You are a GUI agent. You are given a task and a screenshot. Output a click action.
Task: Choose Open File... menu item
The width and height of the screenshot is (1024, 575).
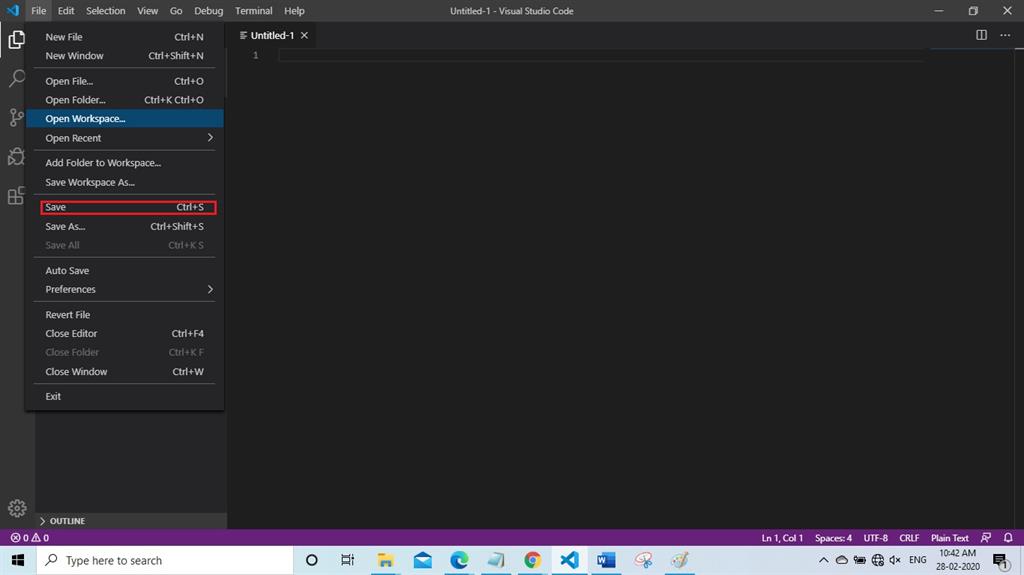125,81
